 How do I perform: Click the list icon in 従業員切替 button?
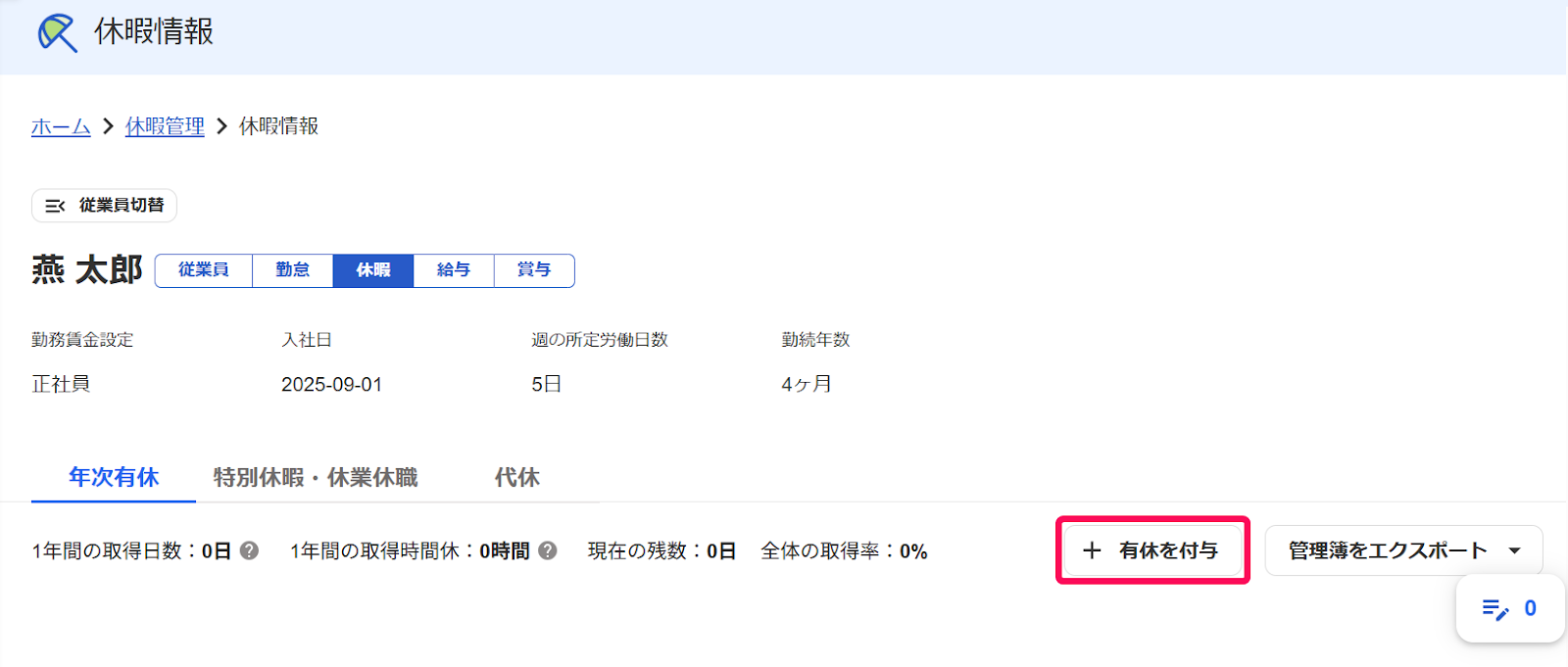click(x=55, y=206)
